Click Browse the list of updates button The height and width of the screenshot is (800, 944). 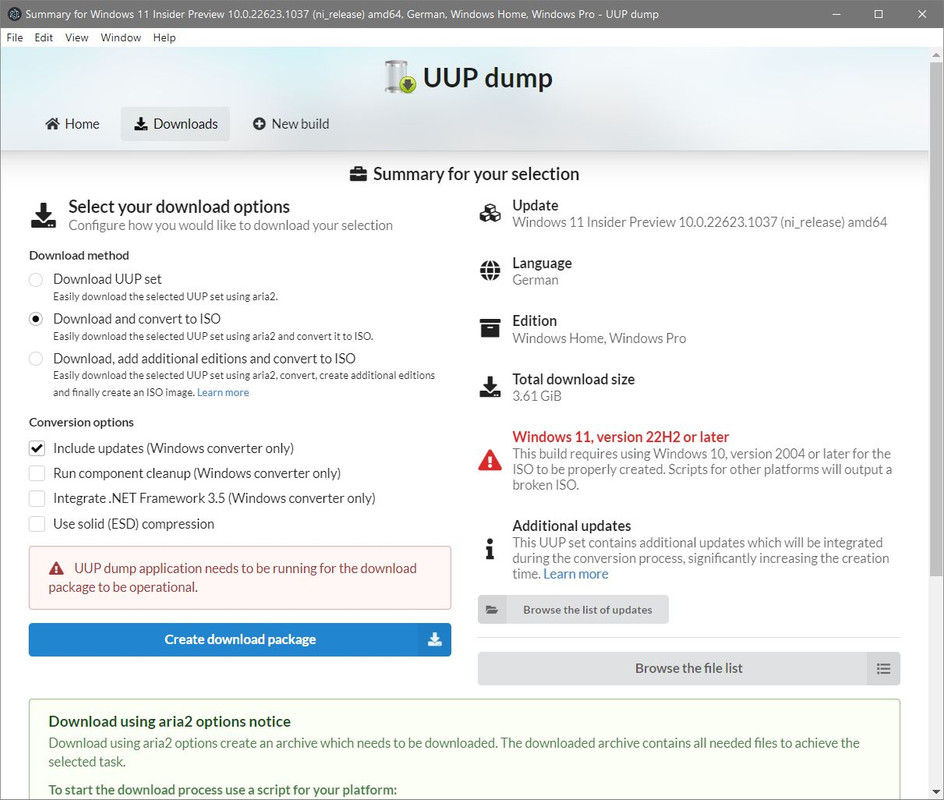573,610
